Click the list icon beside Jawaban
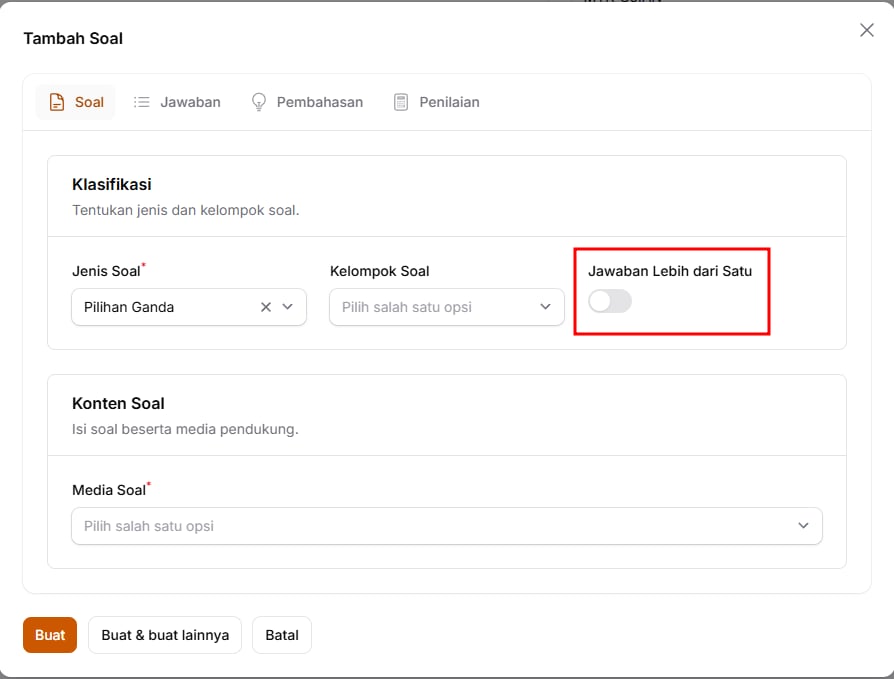Viewport: 894px width, 679px height. (141, 102)
